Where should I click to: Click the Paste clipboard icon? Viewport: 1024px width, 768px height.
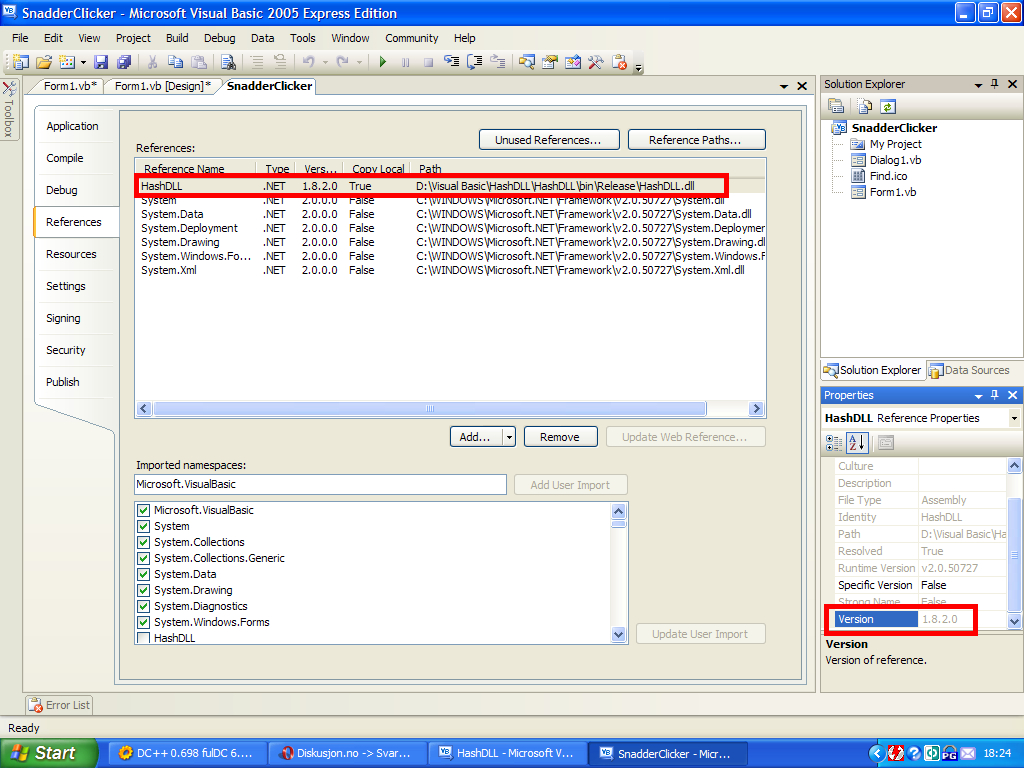pyautogui.click(x=199, y=62)
